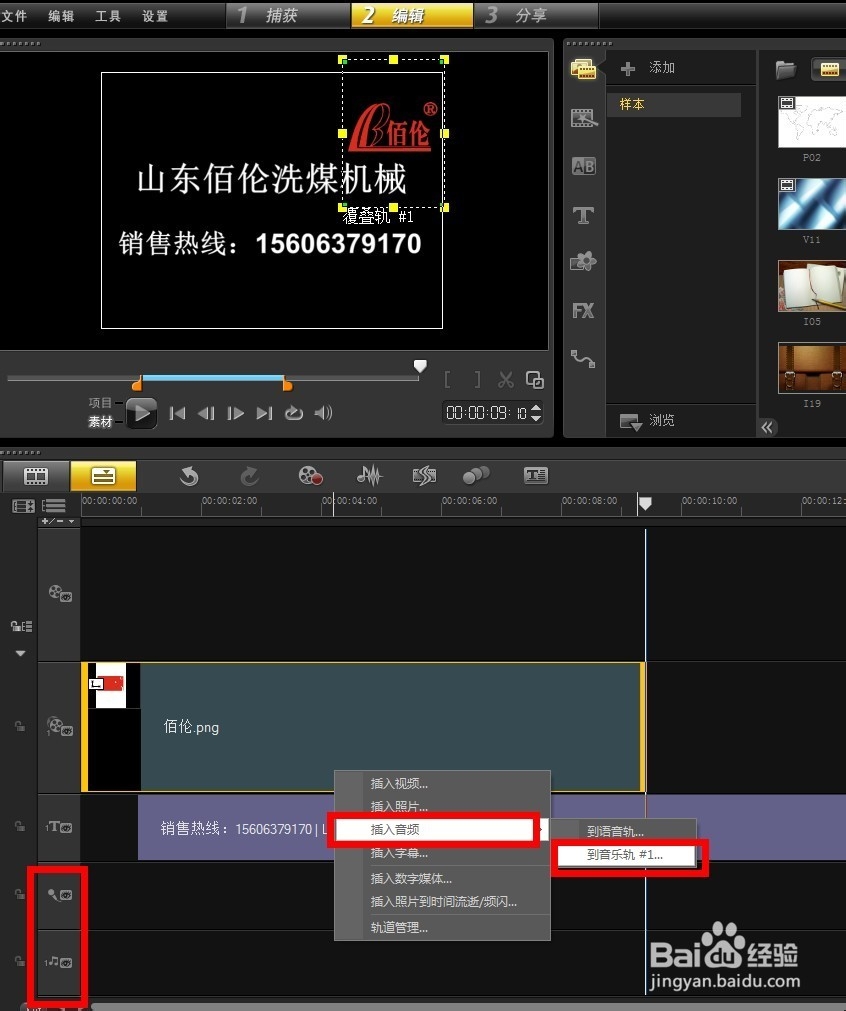Open the Auto Music tool
The width and height of the screenshot is (846, 1011).
coord(424,476)
